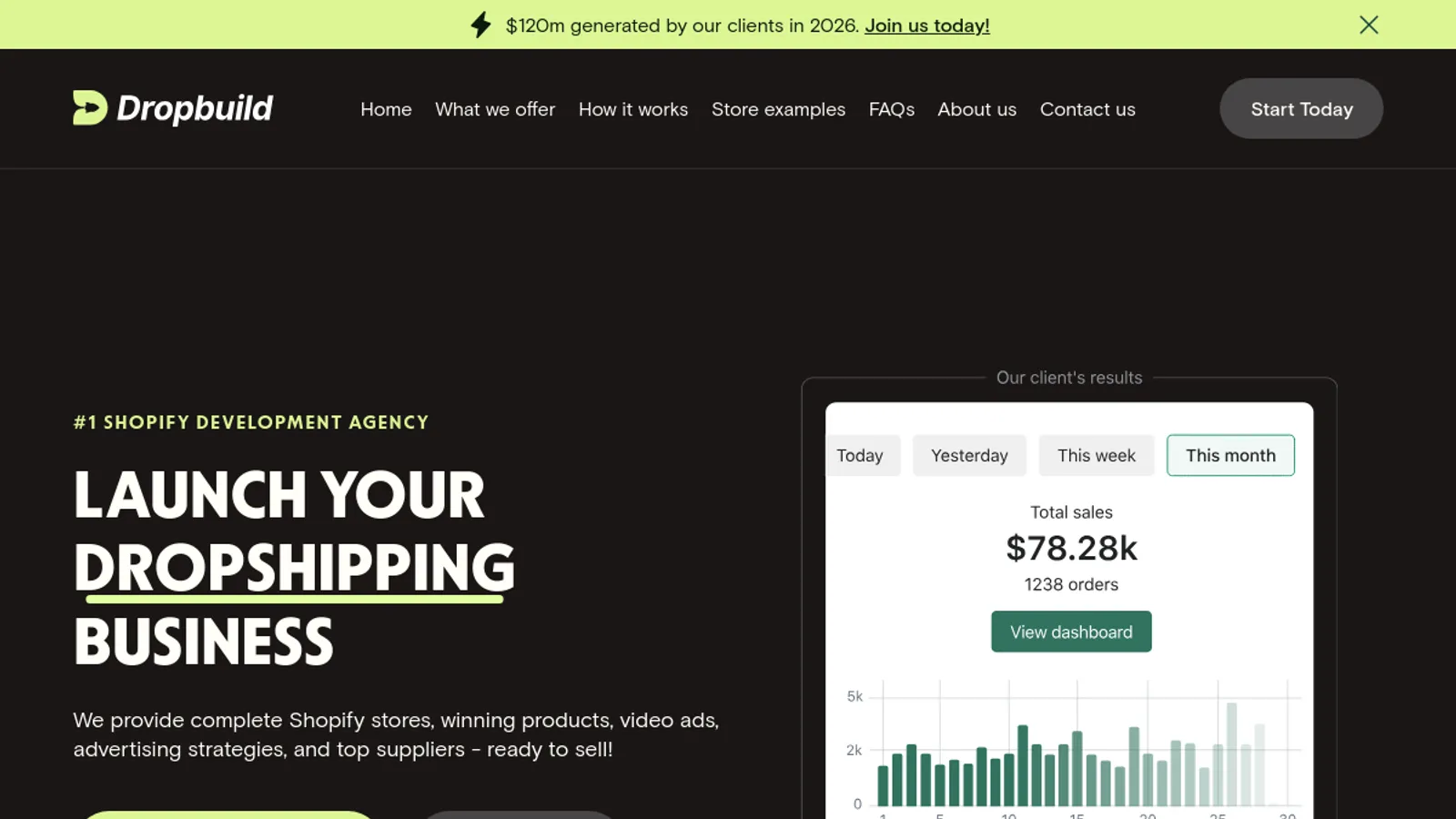Screen dimensions: 1456x819
Task: Click the 'Start Today' button
Action: pos(1301,108)
